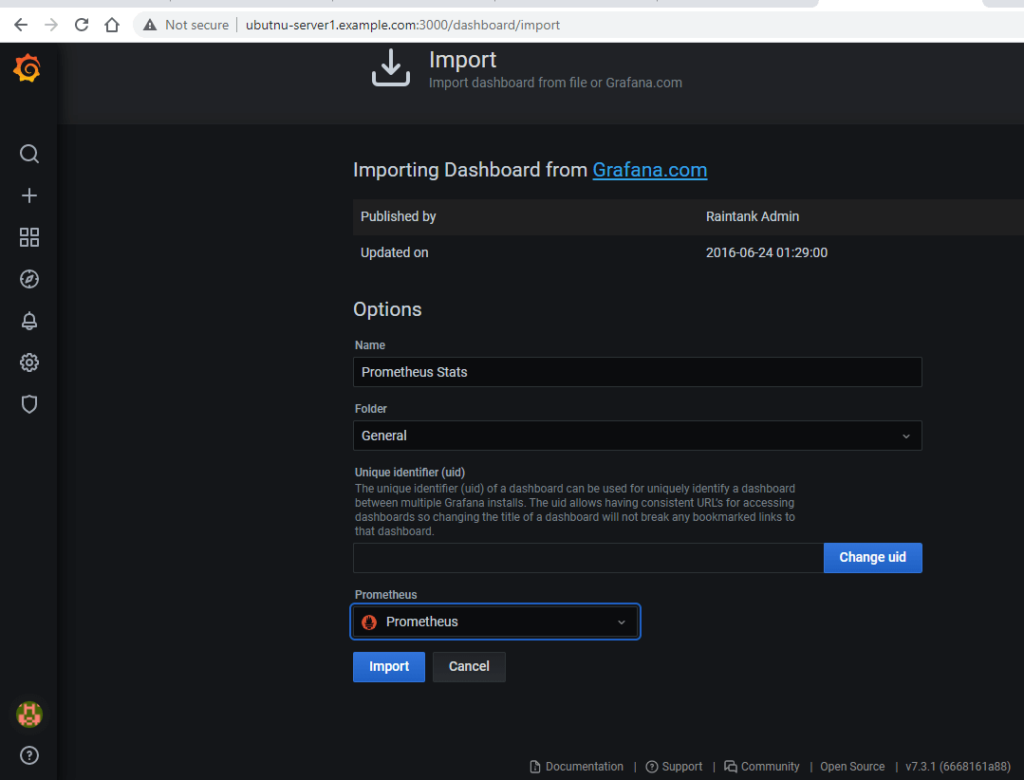
Task: Click the 2016-06-24 01:29:00 updated date
Action: coord(766,252)
